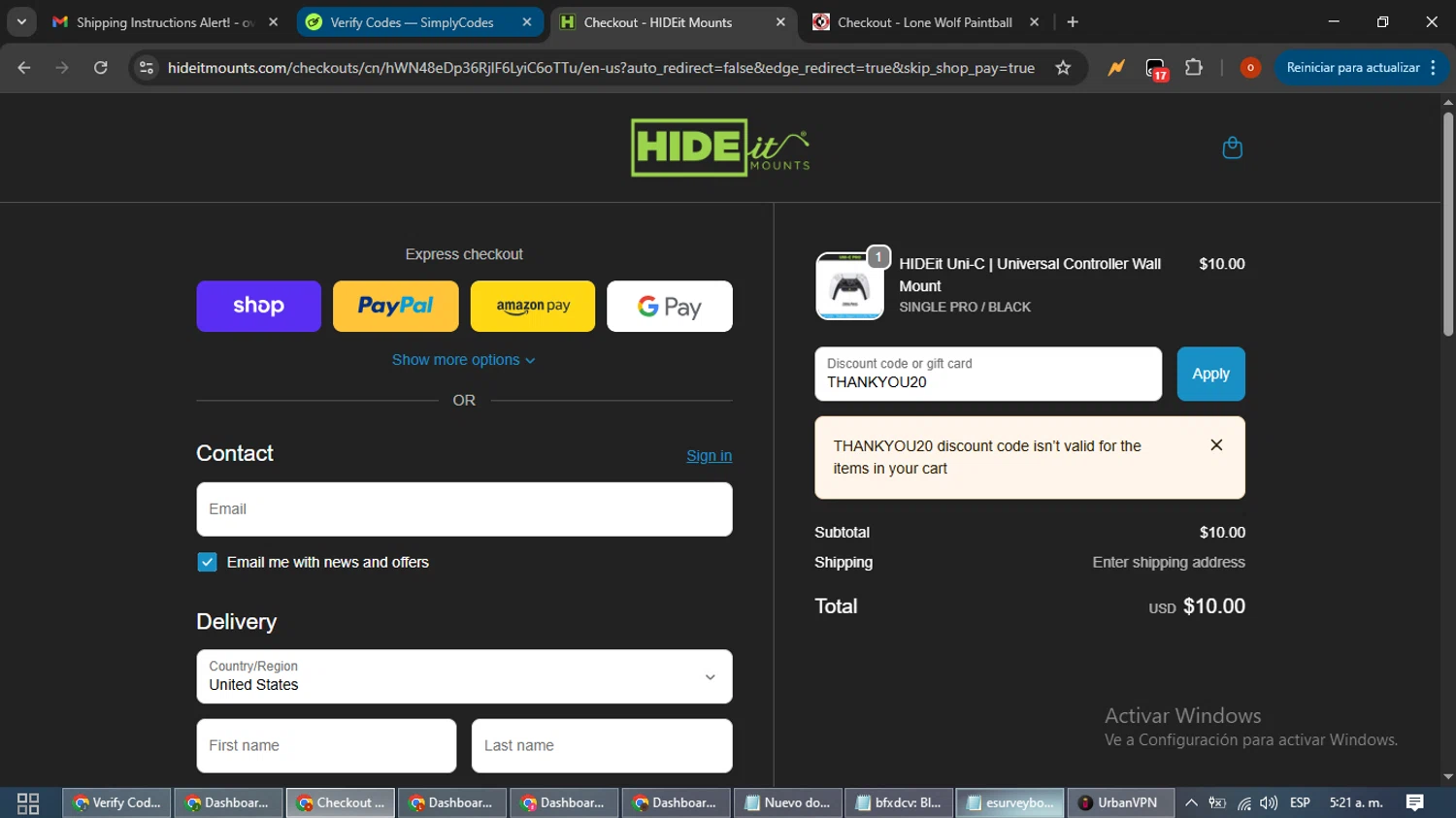Click the orange lightning extension icon

point(1116,68)
